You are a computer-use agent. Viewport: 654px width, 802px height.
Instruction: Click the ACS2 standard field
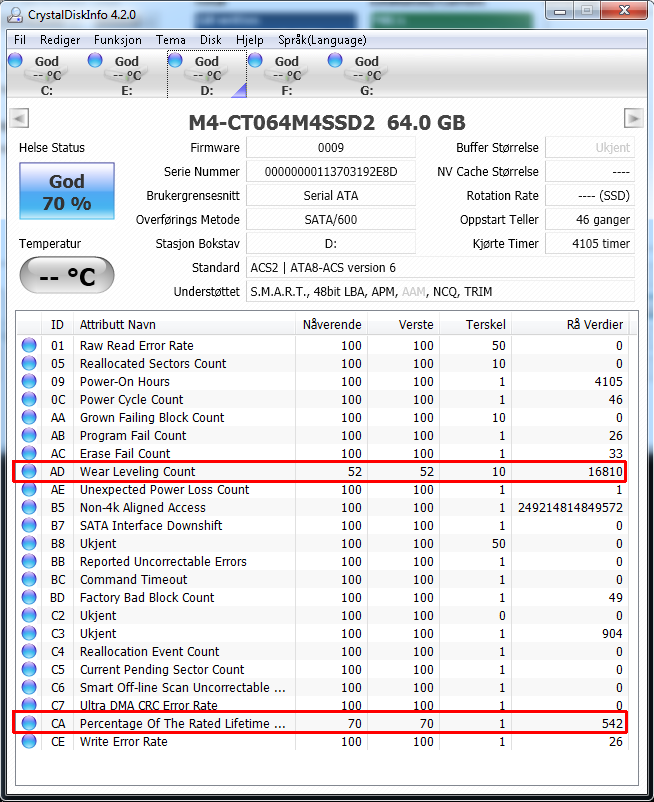(x=440, y=268)
